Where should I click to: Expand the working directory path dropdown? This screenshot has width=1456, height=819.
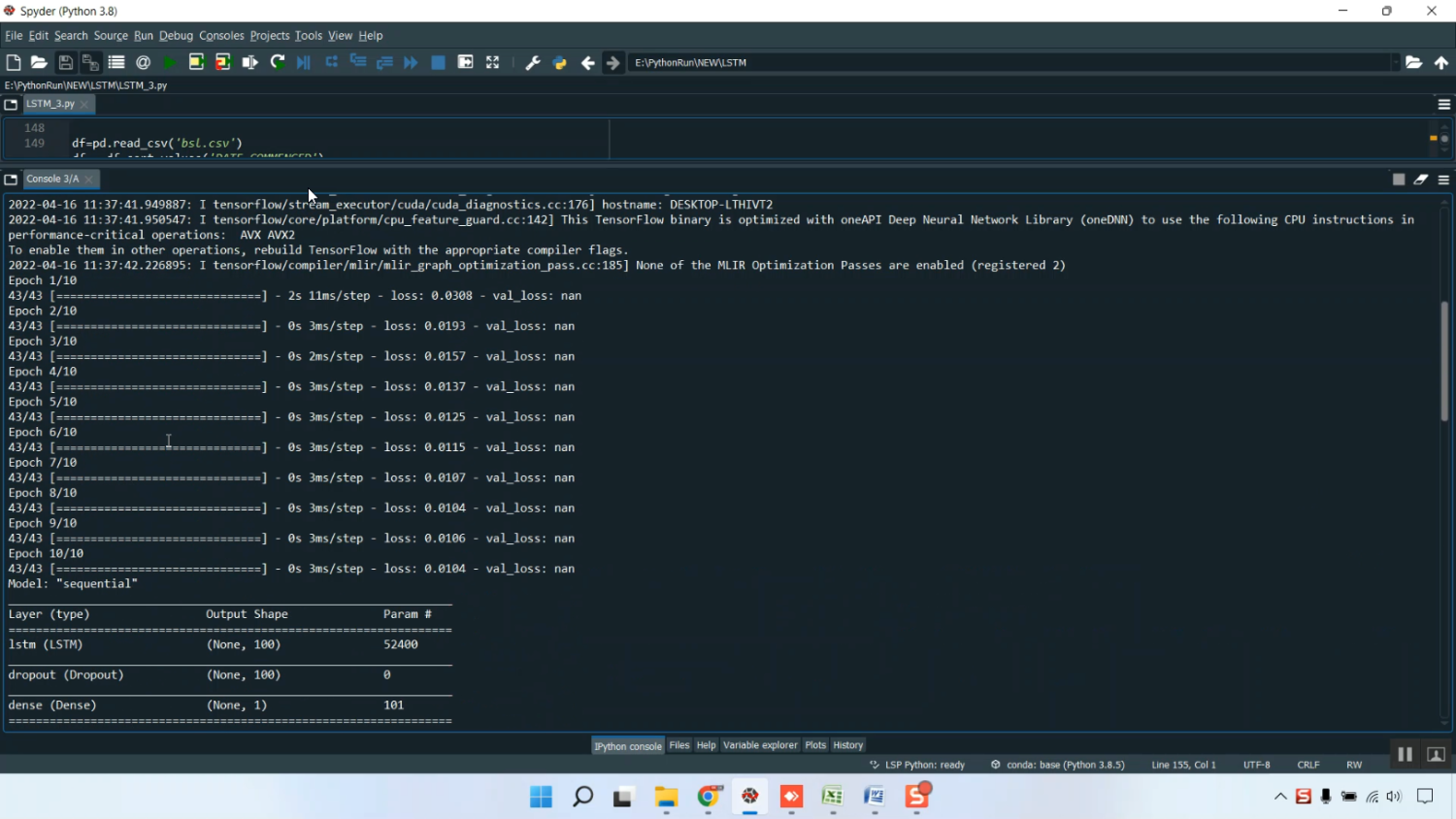tap(1395, 62)
